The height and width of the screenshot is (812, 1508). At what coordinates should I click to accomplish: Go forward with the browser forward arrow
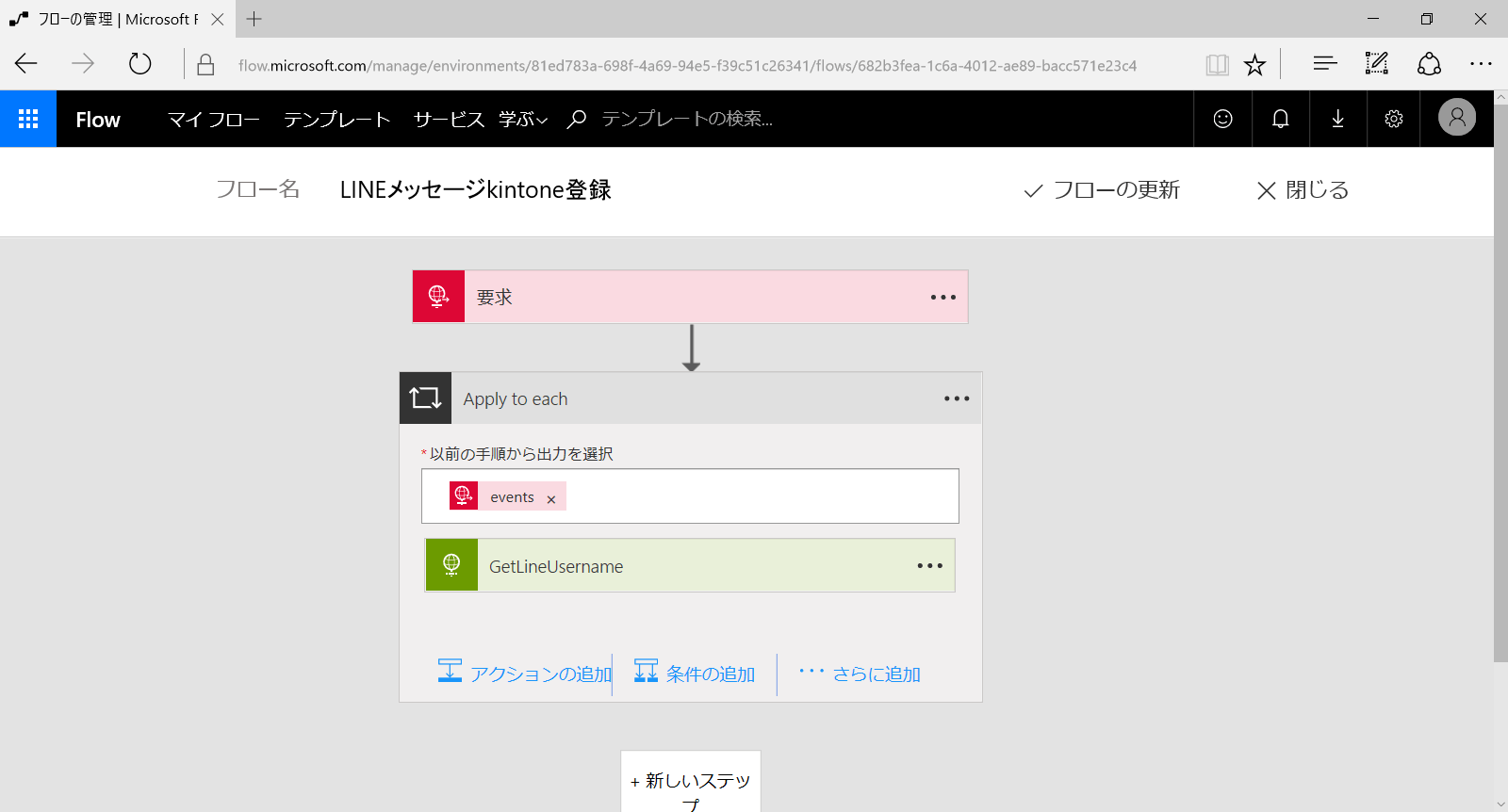tap(83, 64)
